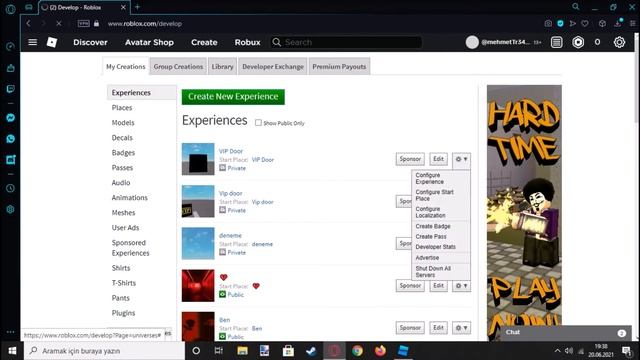Click the Roblox logo home icon
Viewport: 640px width, 360px height.
pyautogui.click(x=52, y=42)
